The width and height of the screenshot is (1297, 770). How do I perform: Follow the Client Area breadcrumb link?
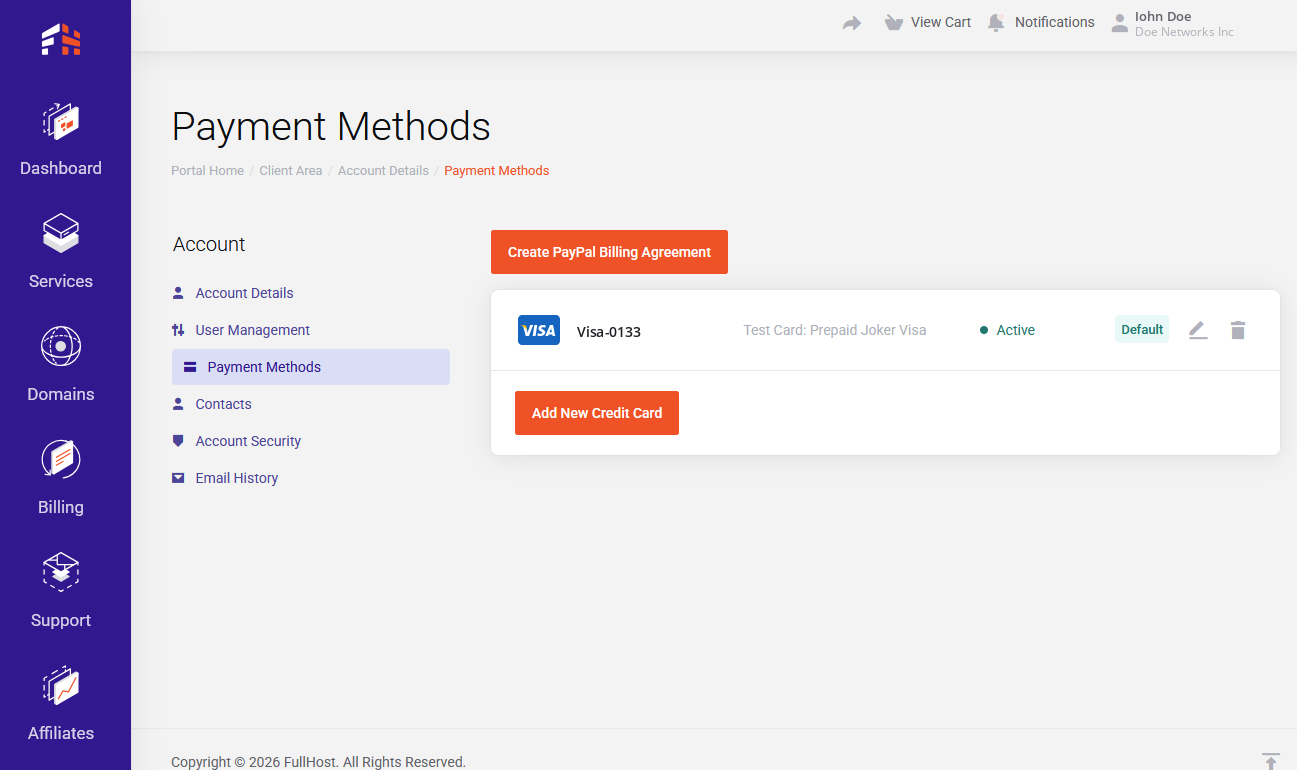click(x=291, y=171)
